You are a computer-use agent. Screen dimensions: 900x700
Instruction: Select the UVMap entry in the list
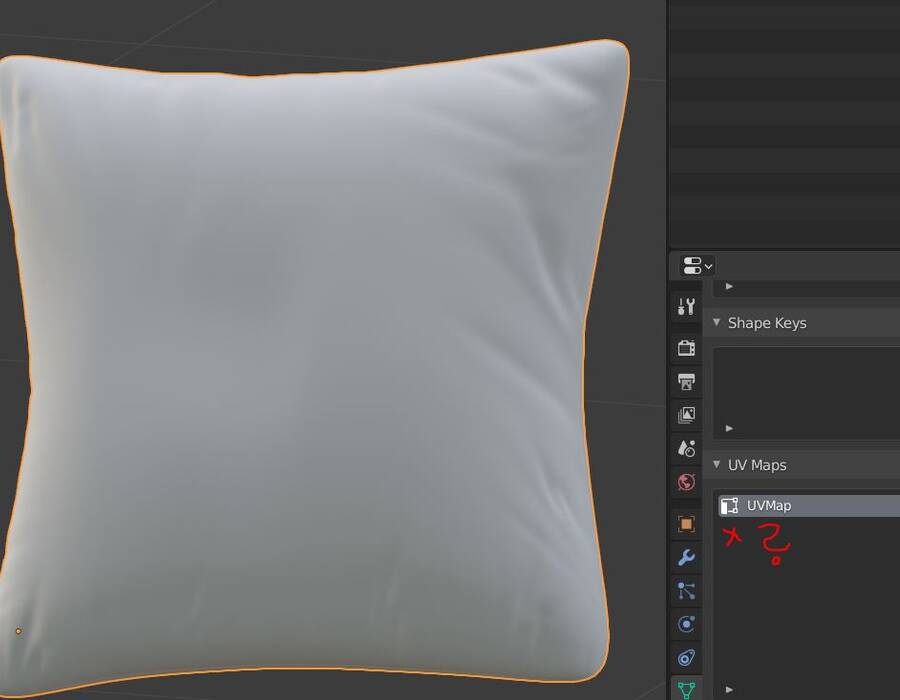[x=809, y=505]
